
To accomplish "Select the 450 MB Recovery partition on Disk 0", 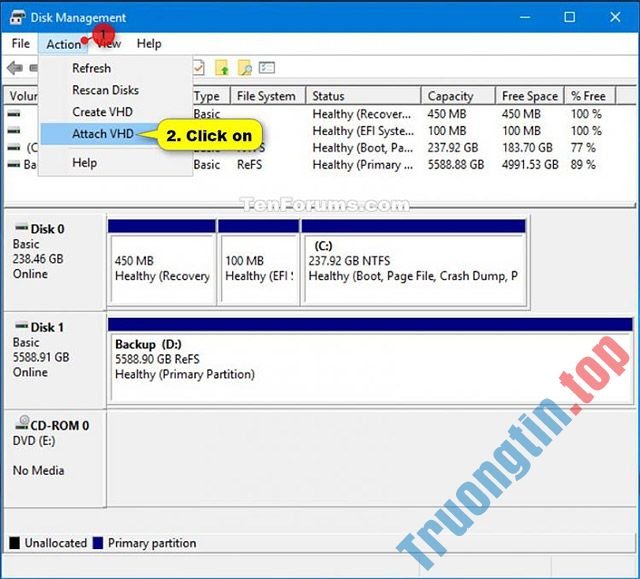I will click(x=162, y=262).
